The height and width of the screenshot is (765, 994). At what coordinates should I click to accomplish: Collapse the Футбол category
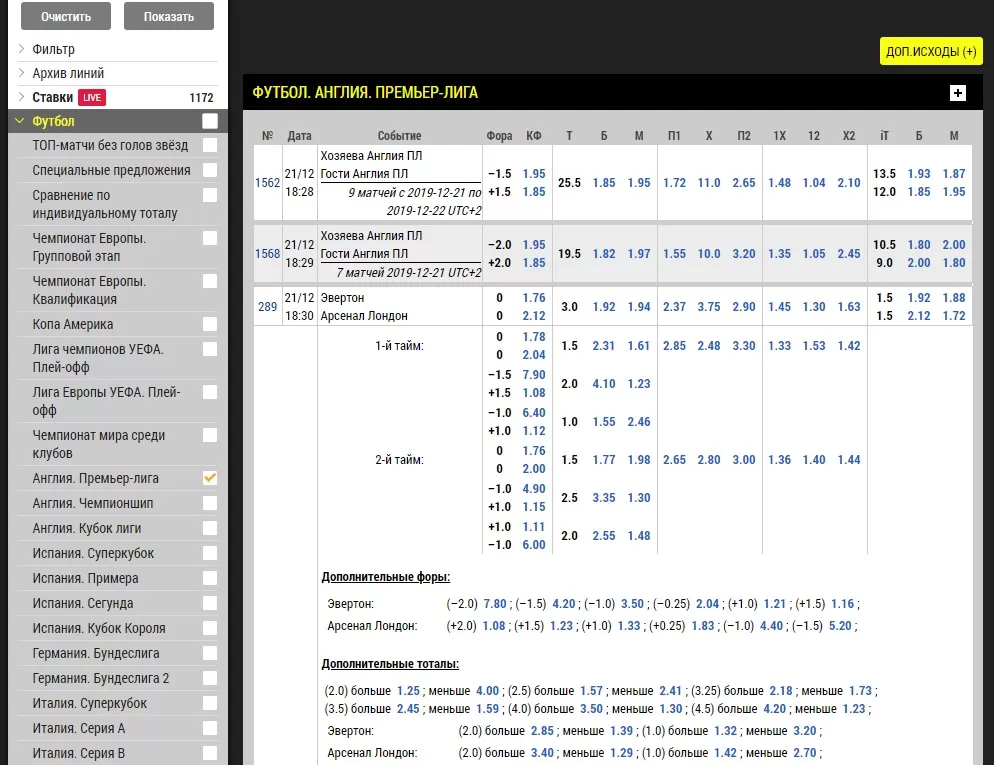53,121
